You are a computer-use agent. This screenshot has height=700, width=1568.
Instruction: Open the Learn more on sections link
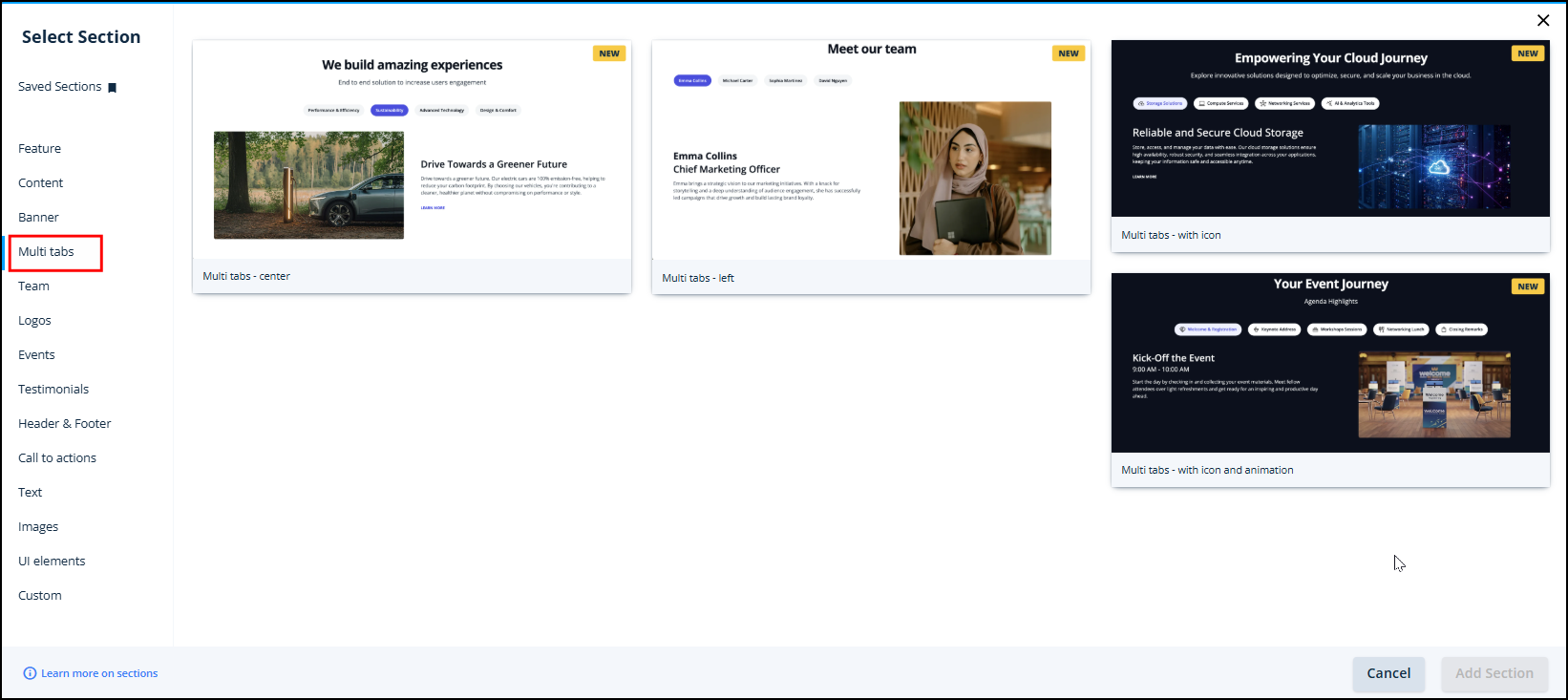click(x=99, y=673)
